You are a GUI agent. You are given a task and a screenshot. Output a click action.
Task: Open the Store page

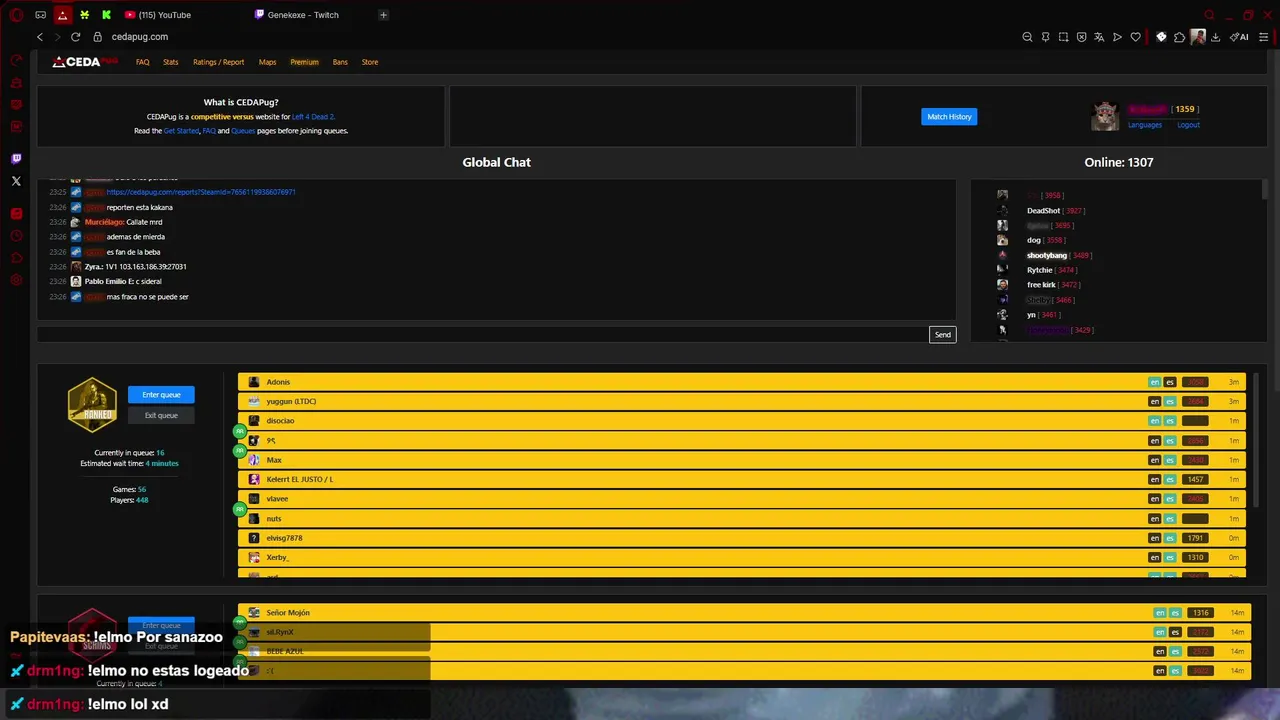pos(370,62)
